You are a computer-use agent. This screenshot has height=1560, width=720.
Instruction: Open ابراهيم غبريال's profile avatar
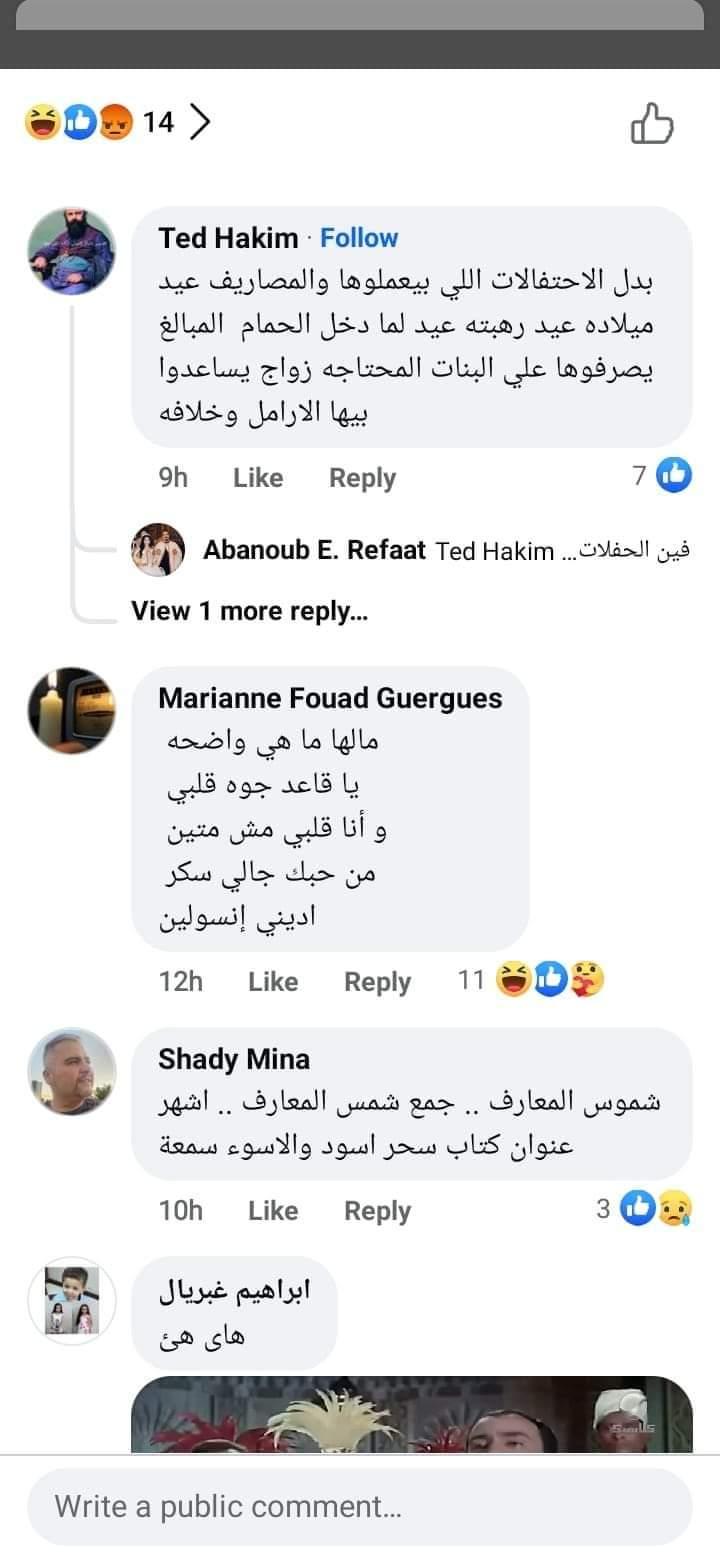pos(71,1301)
